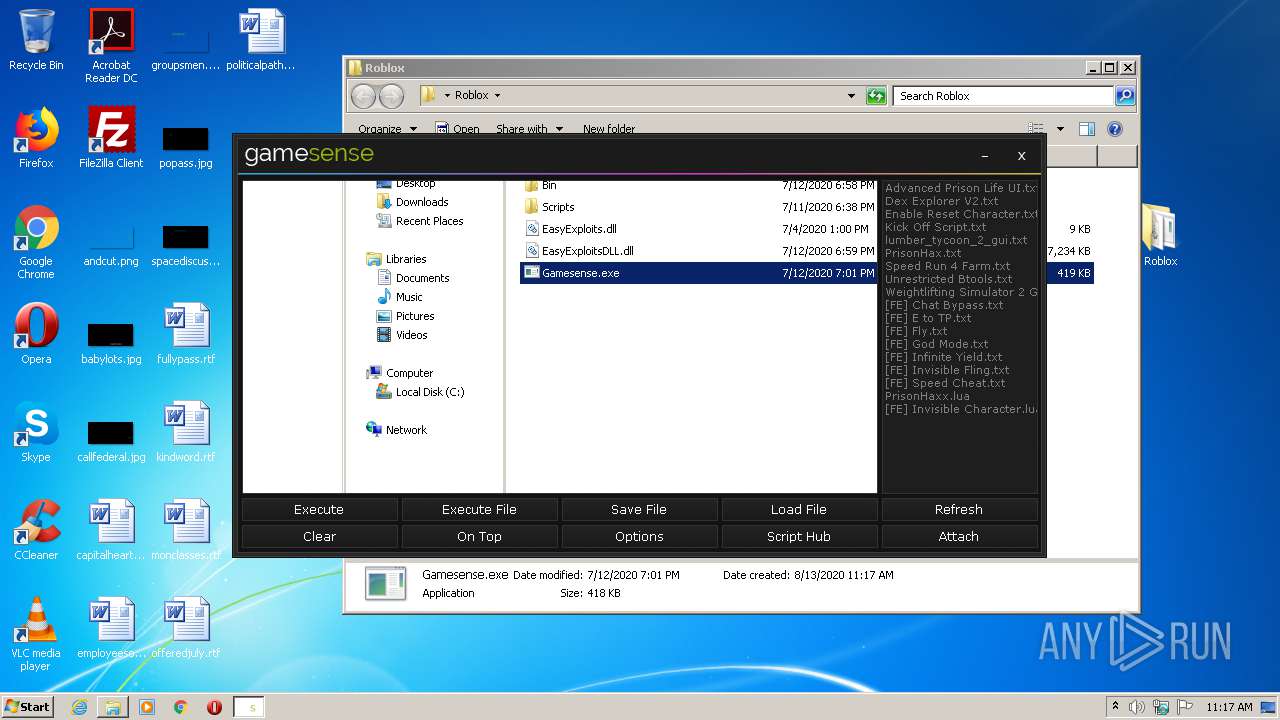This screenshot has width=1280, height=720.
Task: Click Search Roblox input field
Action: [1003, 96]
